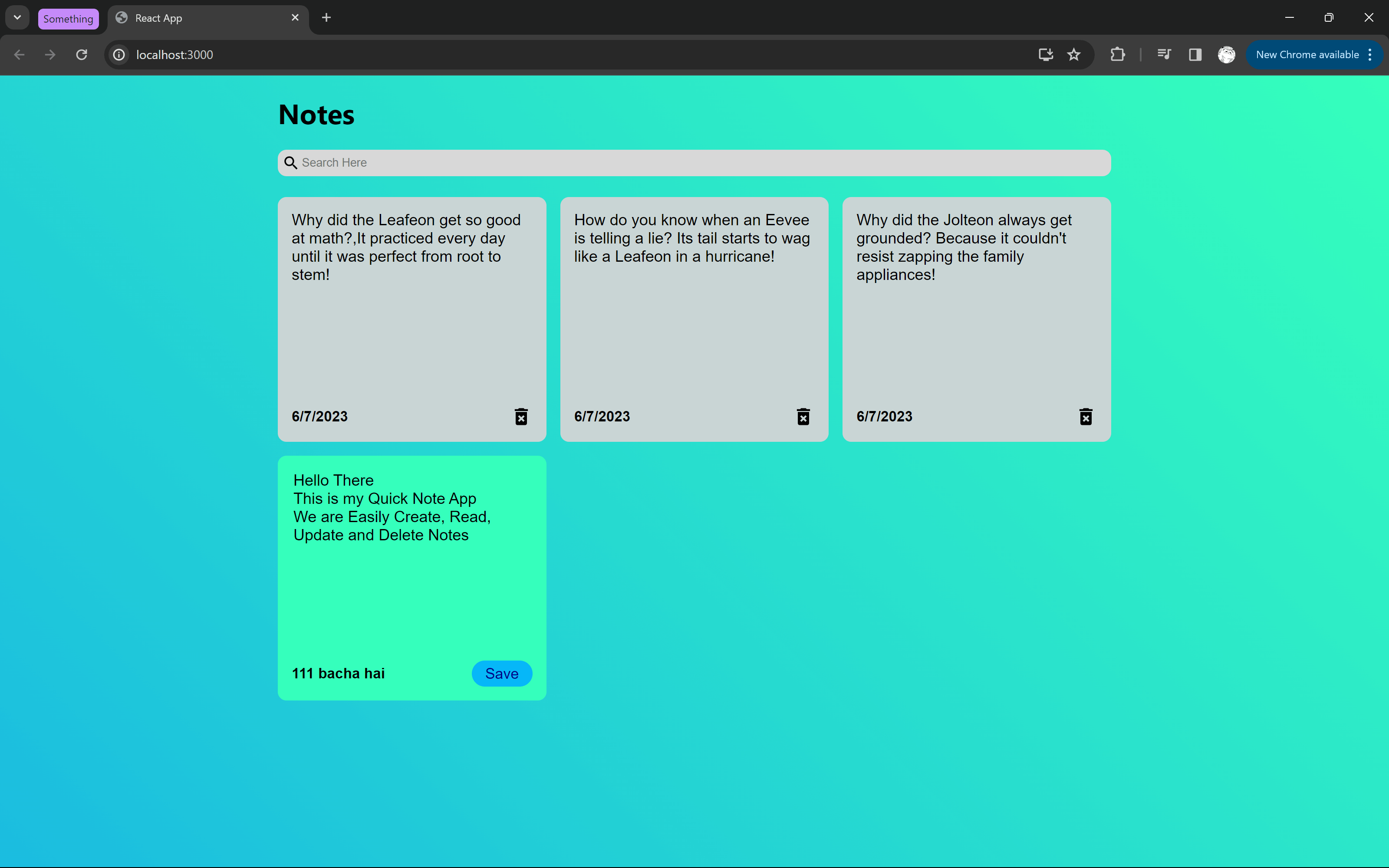Open the Chrome profile avatar
Viewport: 1389px width, 868px height.
pos(1226,55)
